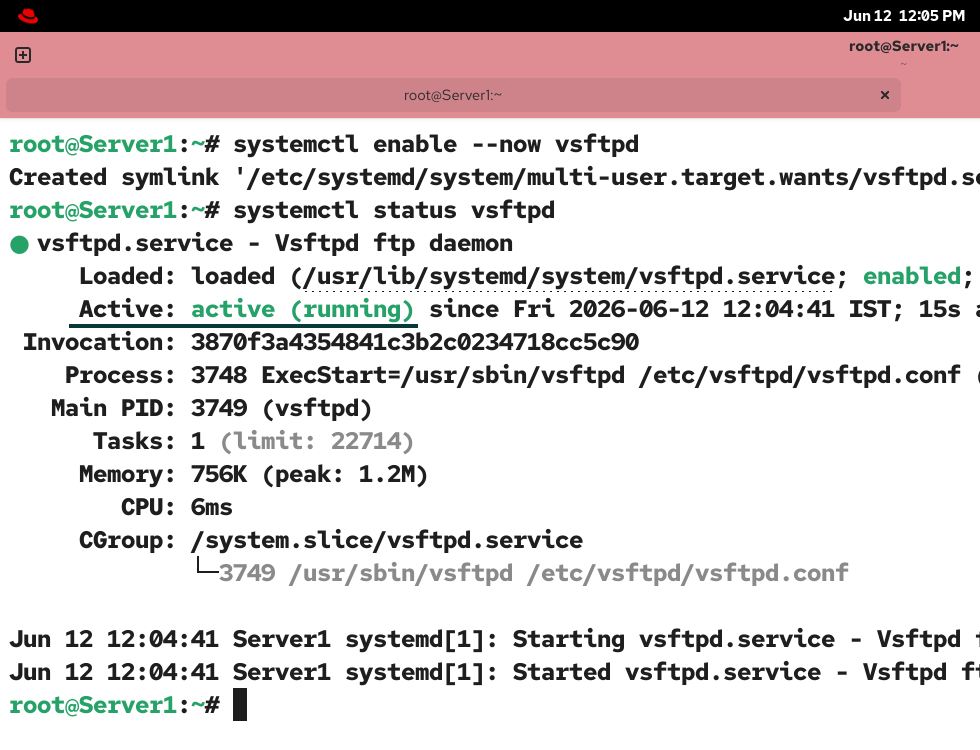This screenshot has height=750, width=980.
Task: Click the 'Started vsftpd.service' log line
Action: [x=494, y=672]
